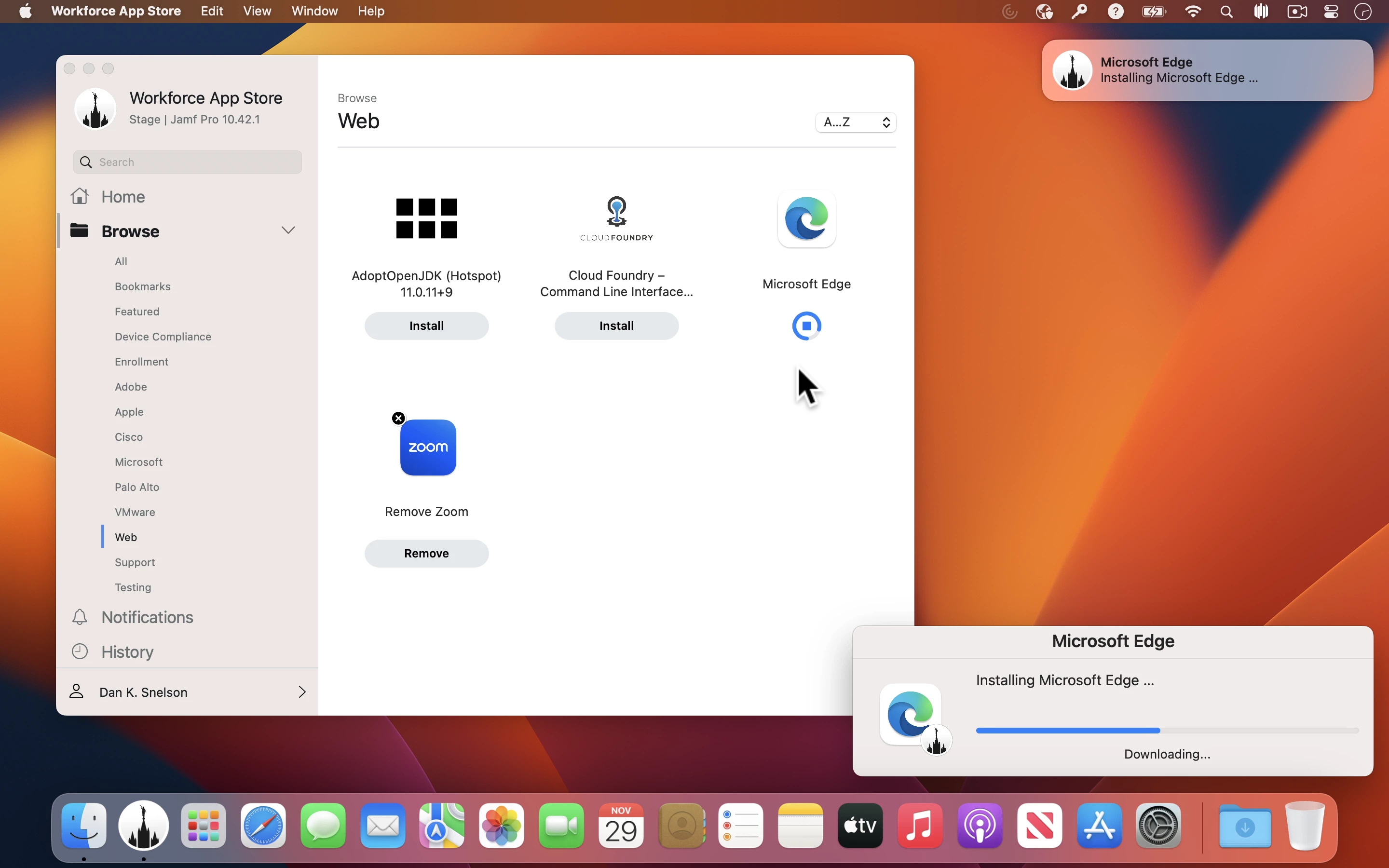Viewport: 1389px width, 868px height.
Task: Click the screen recording icon in menu bar
Action: 1296,12
